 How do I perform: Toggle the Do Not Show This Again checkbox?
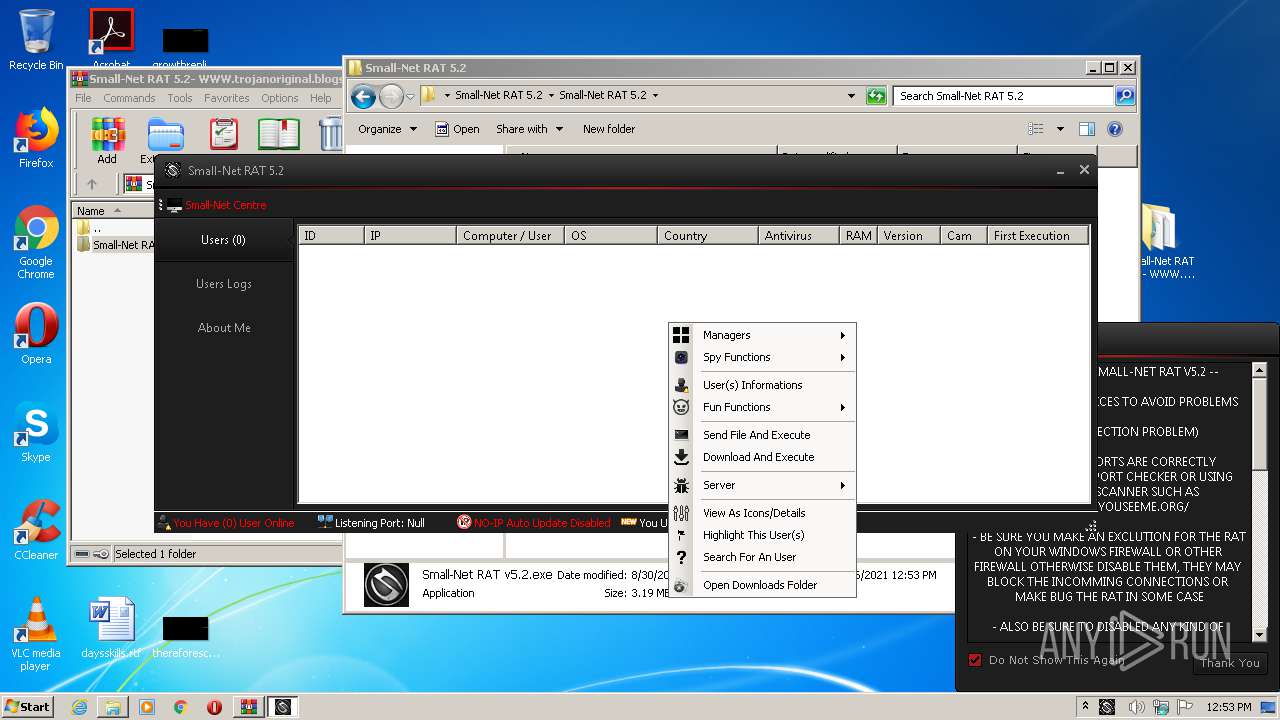(975, 660)
